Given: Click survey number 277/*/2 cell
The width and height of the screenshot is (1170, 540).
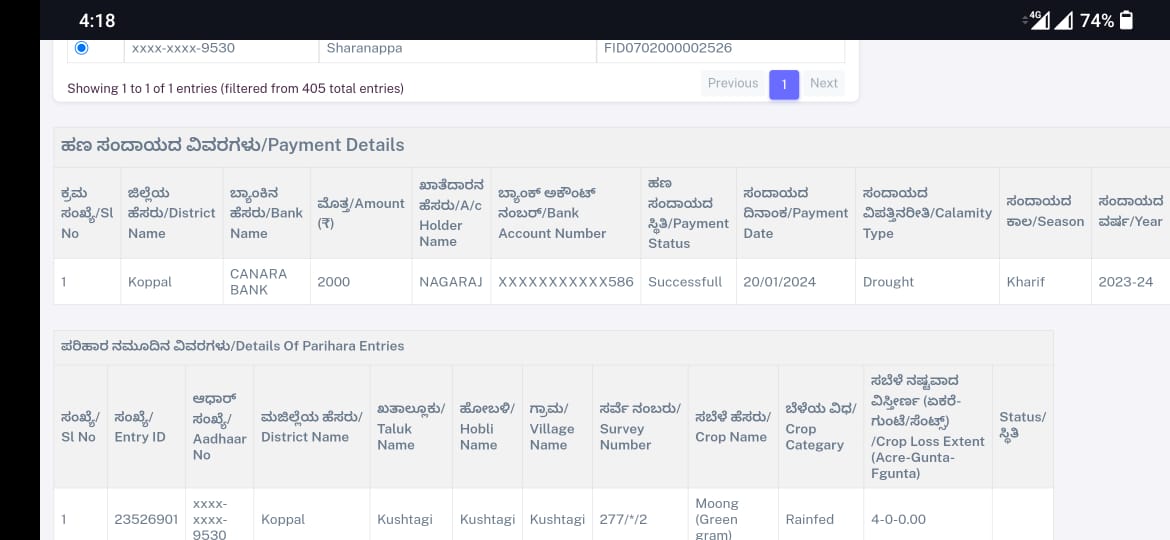Looking at the screenshot, I should [x=623, y=520].
